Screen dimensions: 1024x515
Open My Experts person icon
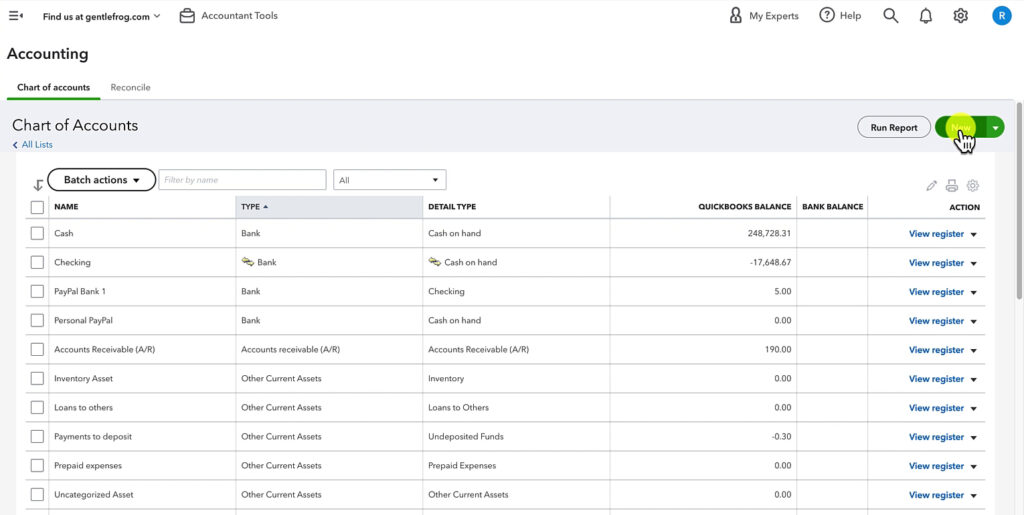[735, 16]
